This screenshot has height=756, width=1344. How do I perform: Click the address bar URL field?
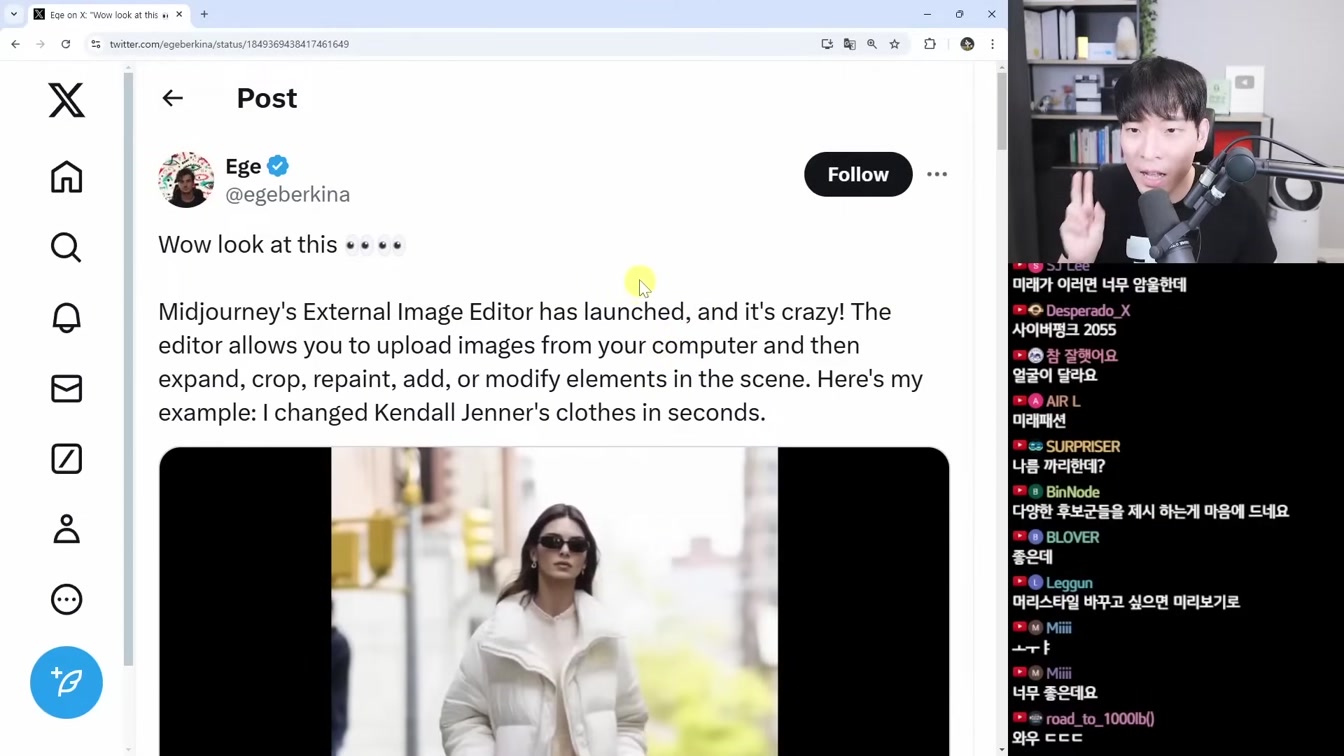[460, 44]
